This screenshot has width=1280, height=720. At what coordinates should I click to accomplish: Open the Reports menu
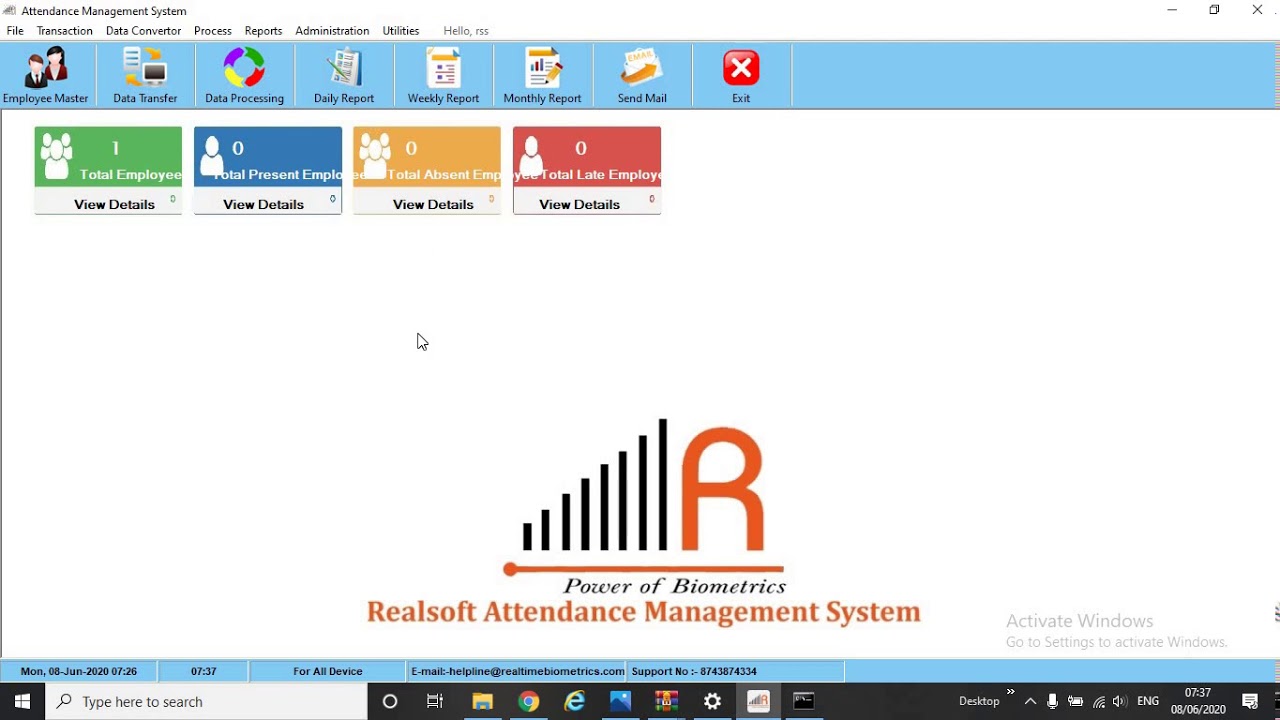point(263,31)
